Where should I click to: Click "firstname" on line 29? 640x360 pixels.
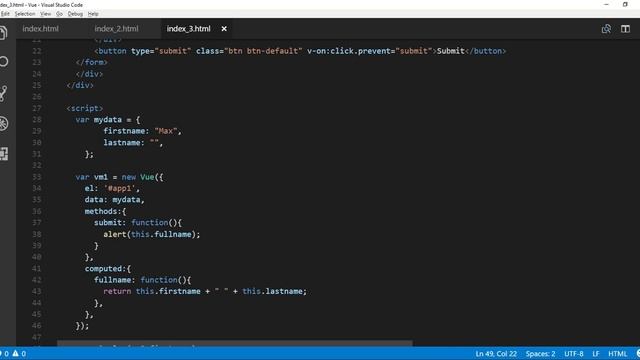click(124, 131)
